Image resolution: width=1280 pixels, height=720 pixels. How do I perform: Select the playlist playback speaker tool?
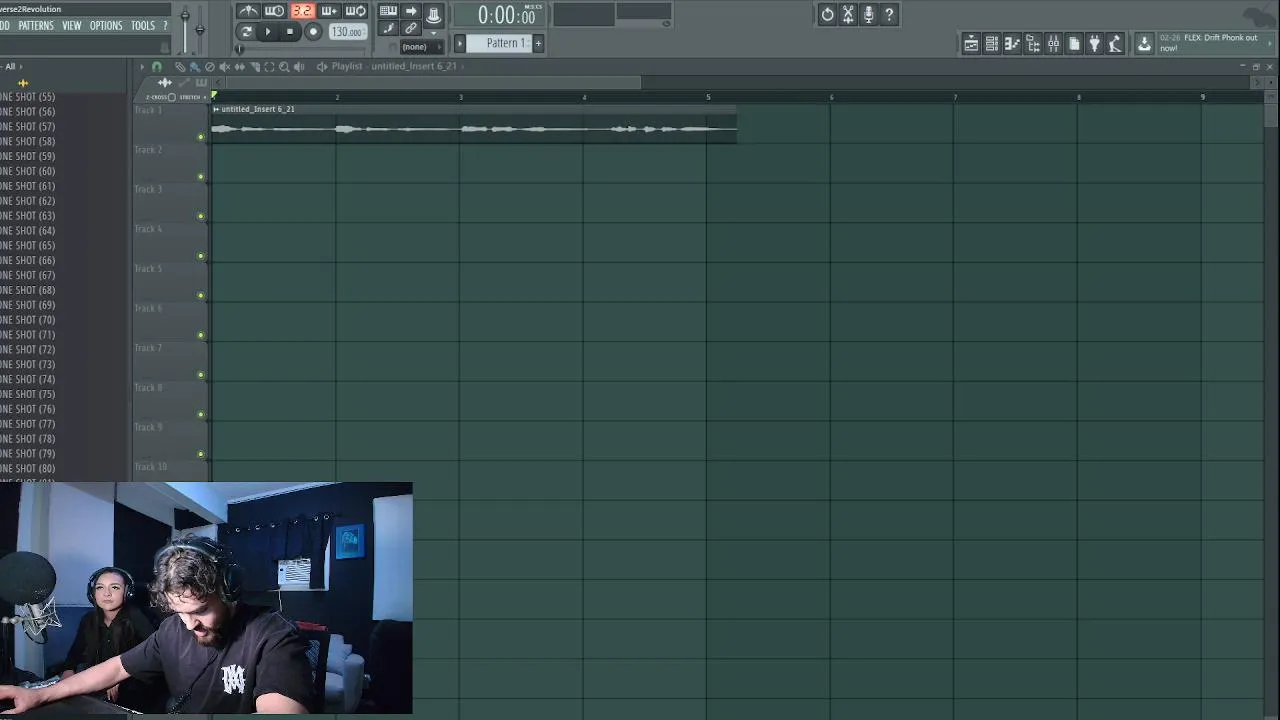pos(299,67)
